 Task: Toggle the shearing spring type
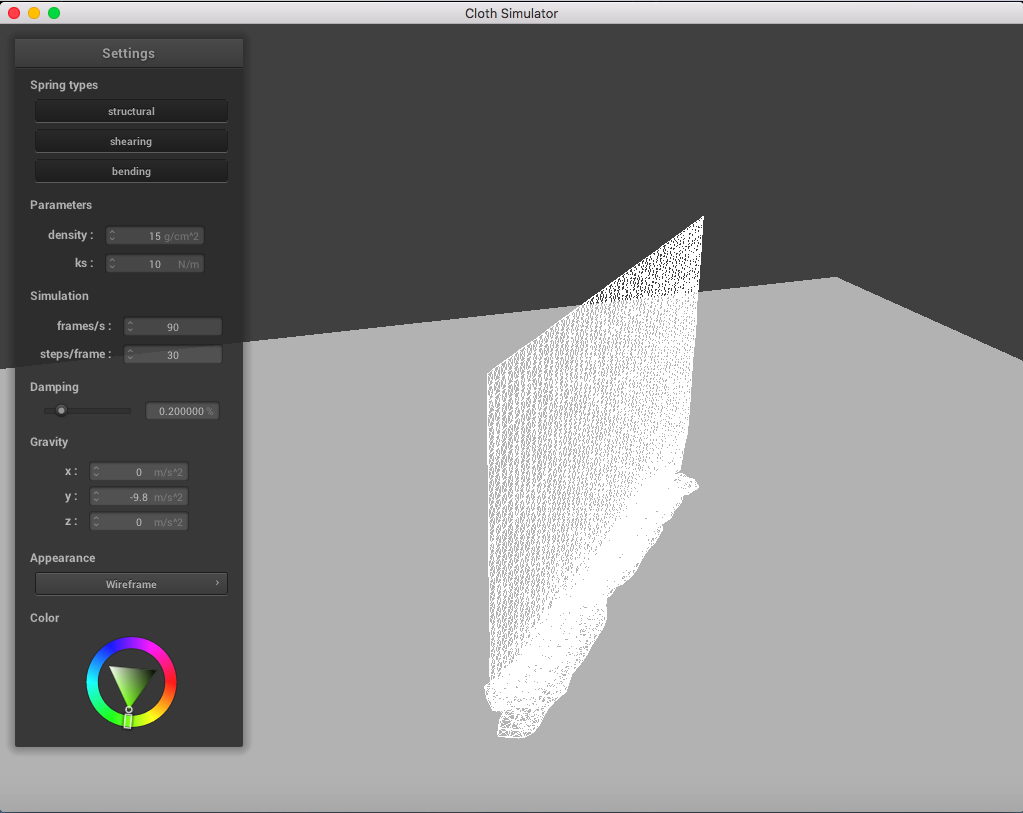[131, 141]
